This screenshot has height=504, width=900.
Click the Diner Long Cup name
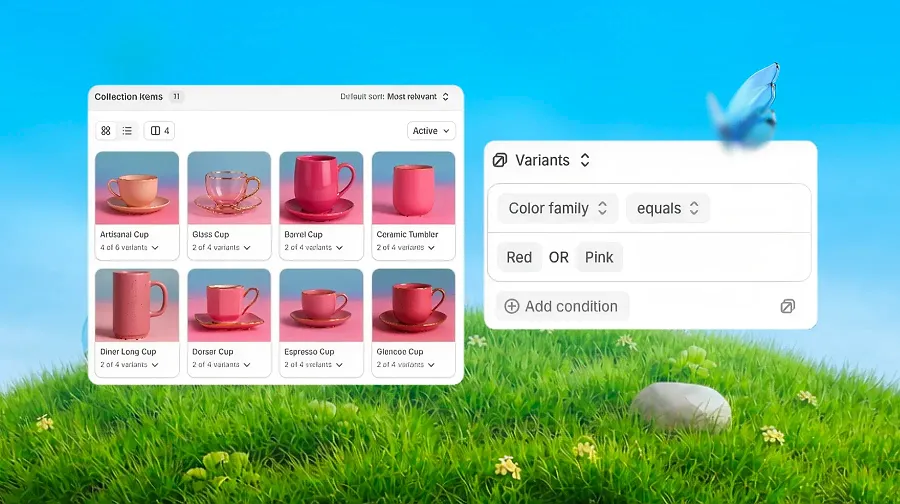click(128, 351)
